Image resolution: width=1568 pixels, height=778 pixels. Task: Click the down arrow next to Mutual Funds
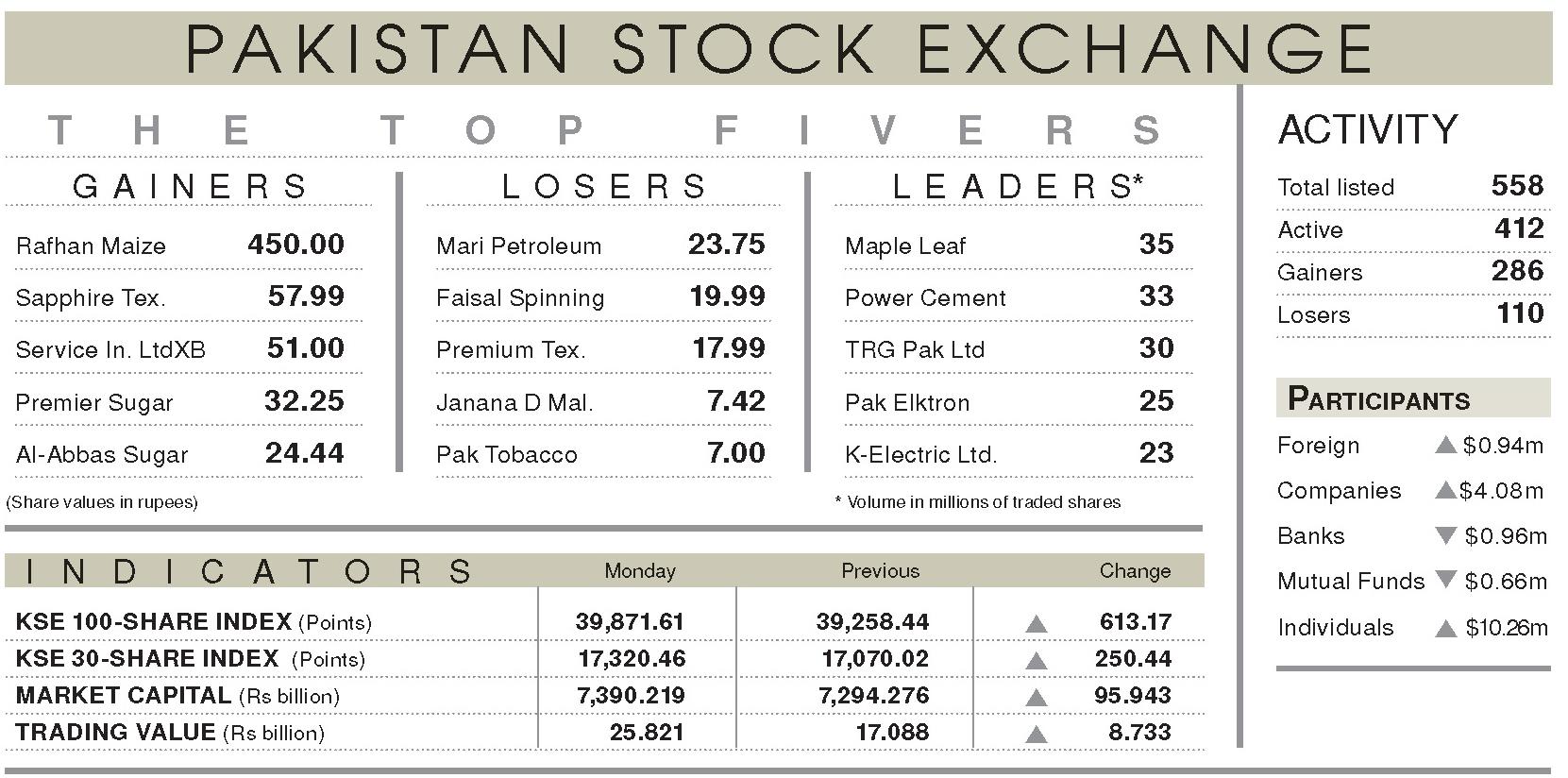(1445, 579)
